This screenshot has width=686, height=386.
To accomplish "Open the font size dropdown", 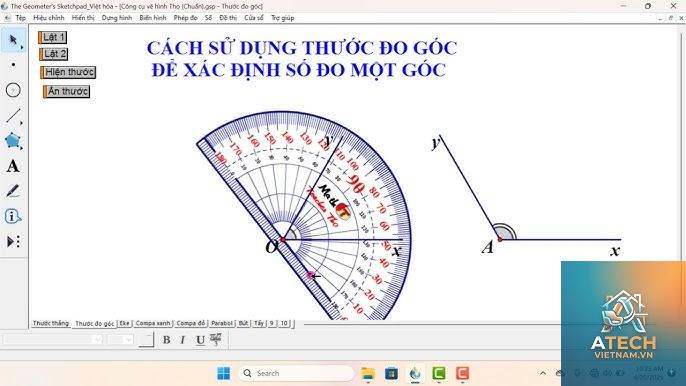I will 120,339.
